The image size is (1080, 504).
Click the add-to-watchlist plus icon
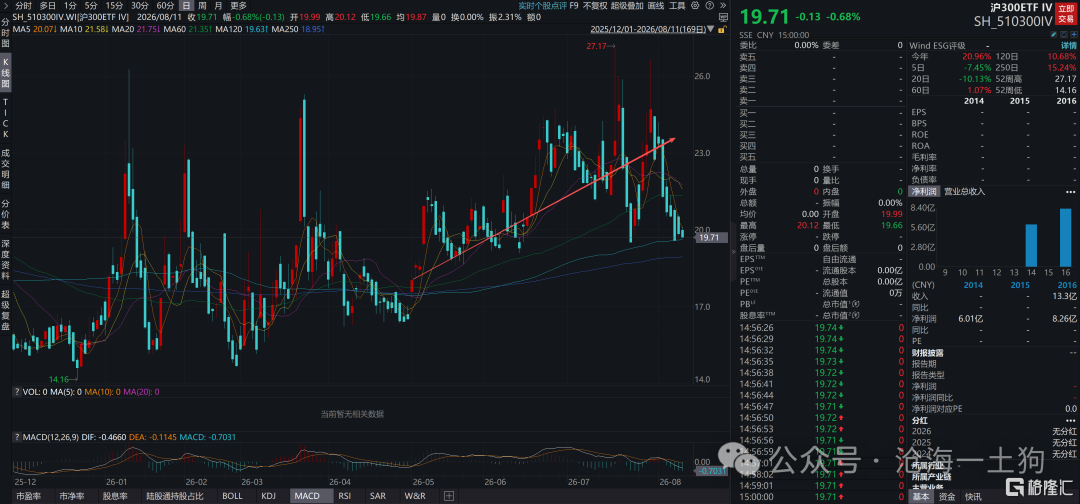pos(1073,34)
